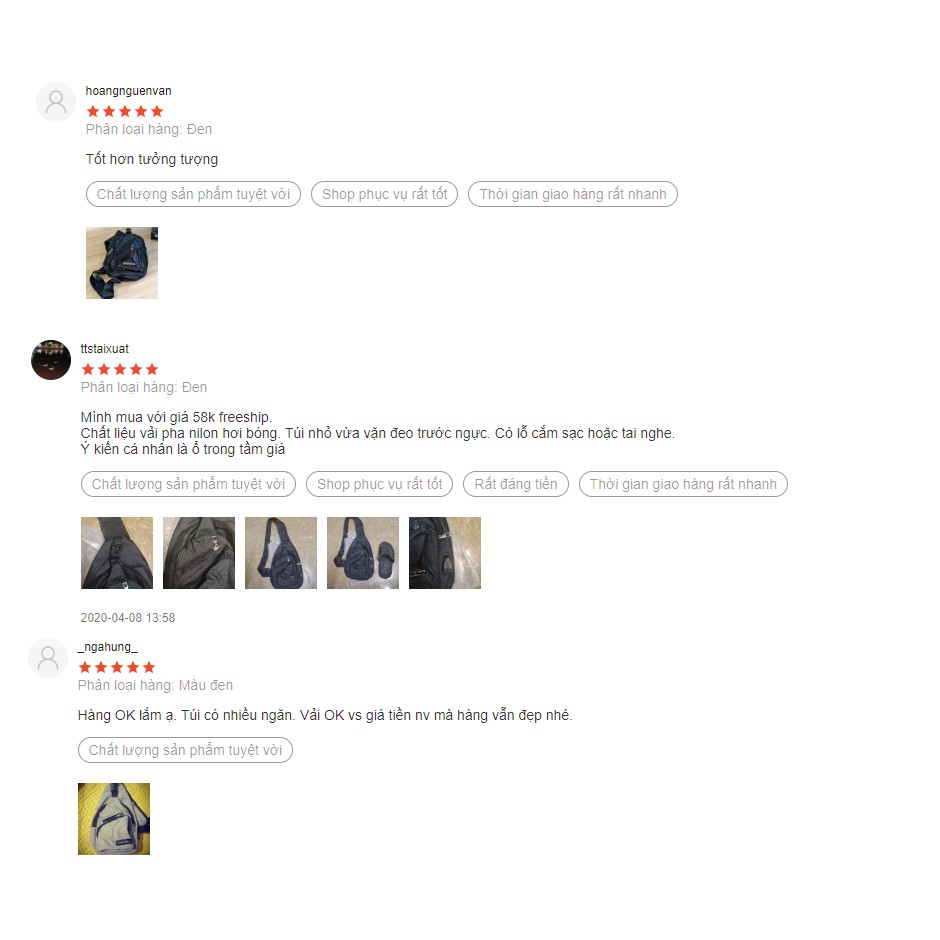This screenshot has width=940, height=940.
Task: Open ttstaixuat's profile avatar
Action: [x=51, y=360]
